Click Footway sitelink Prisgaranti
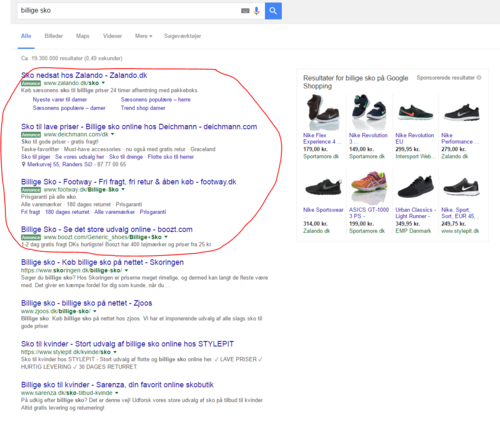Image resolution: width=500 pixels, height=421 pixels. tap(153, 212)
